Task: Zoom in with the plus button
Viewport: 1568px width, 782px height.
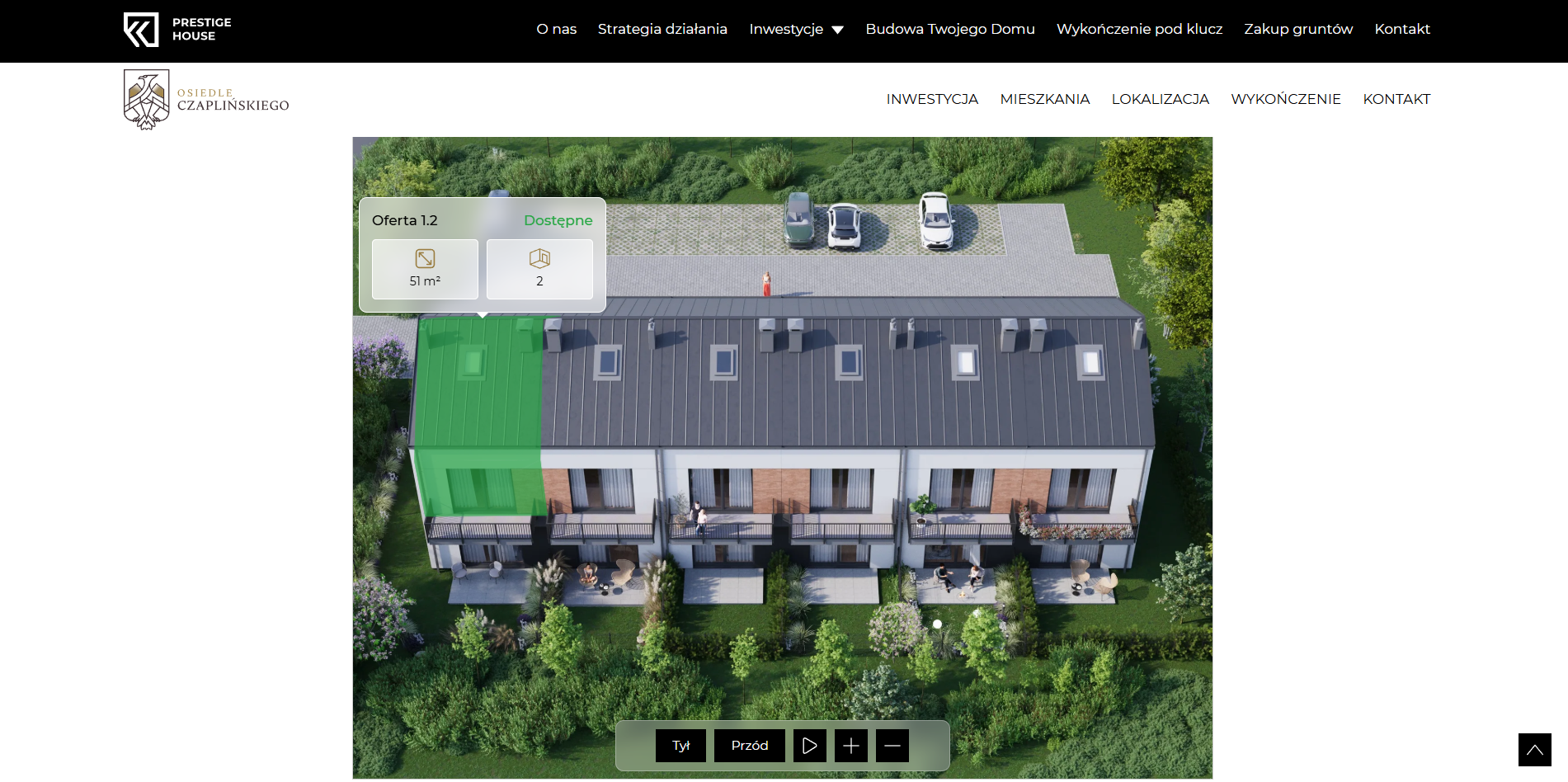Action: click(x=851, y=746)
